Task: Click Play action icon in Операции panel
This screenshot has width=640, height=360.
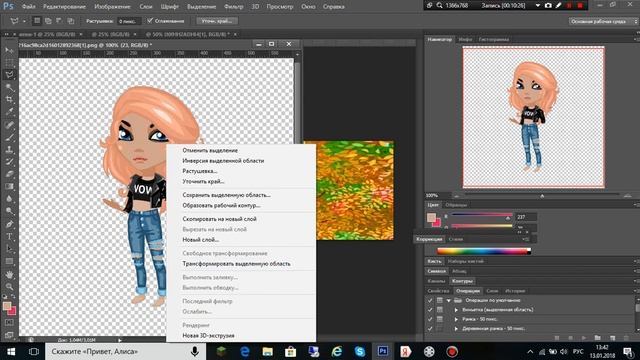Action: (584, 338)
